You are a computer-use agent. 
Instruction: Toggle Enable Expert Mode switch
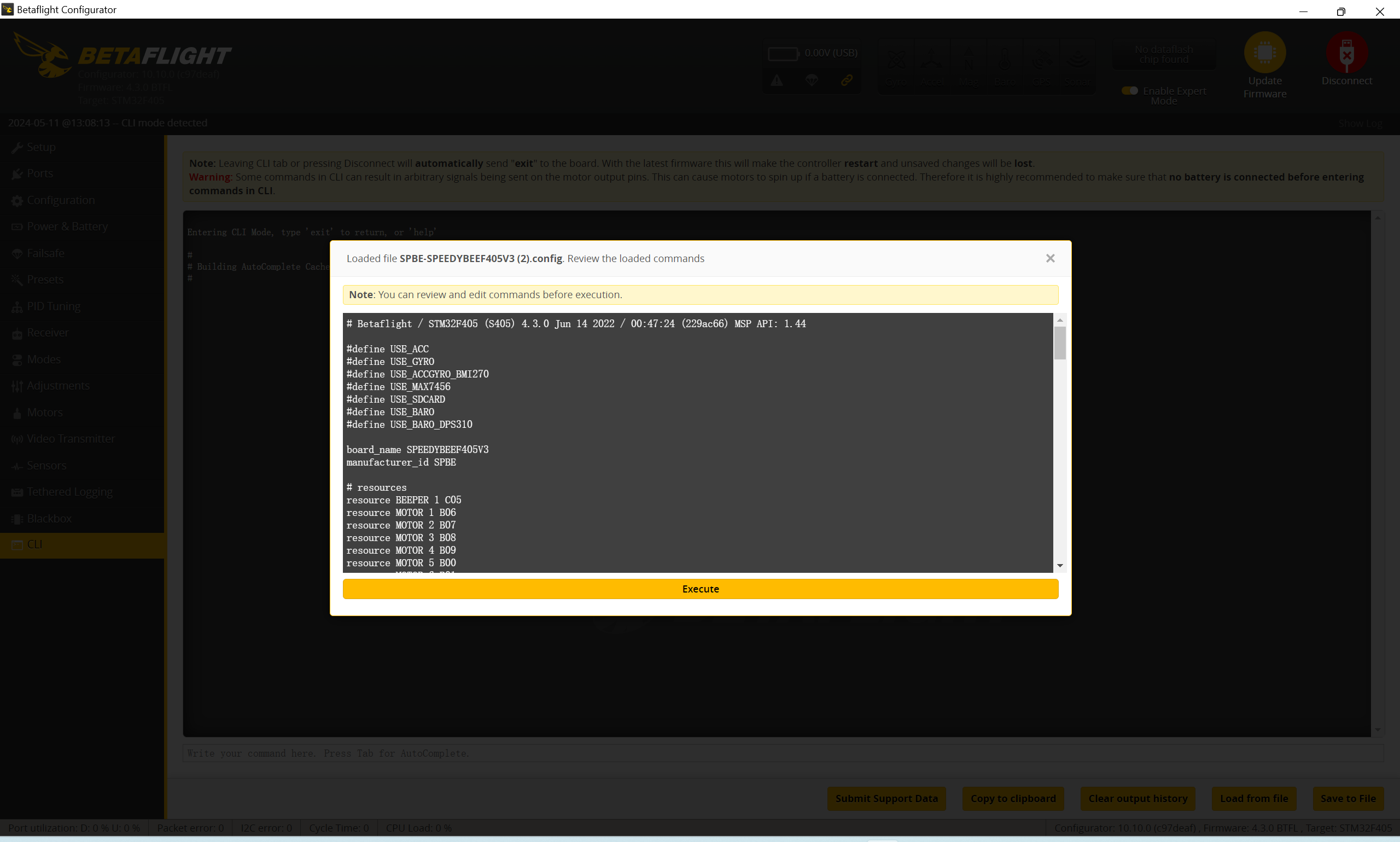pos(1129,91)
